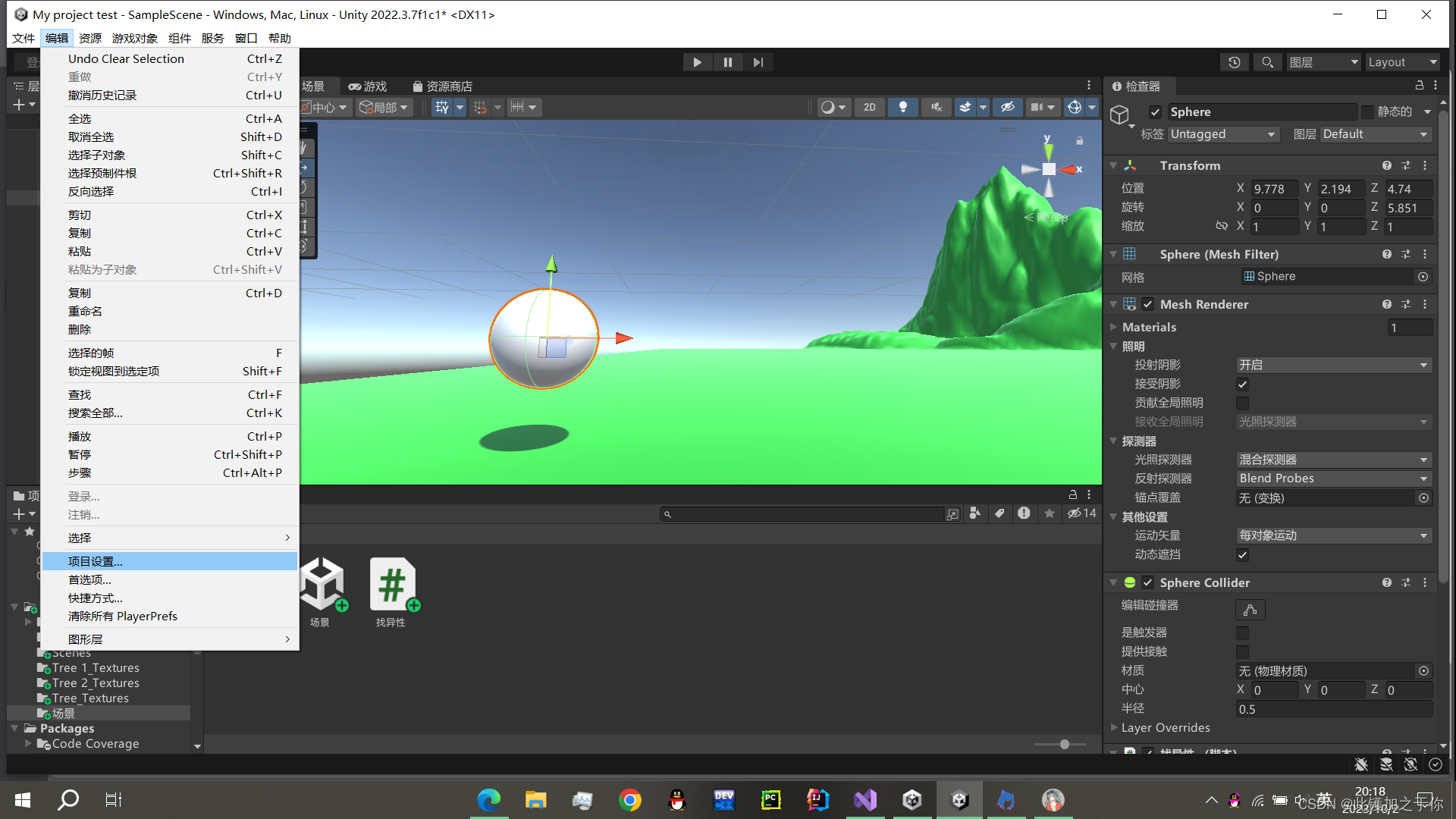Click Position X value field 9.778
The height and width of the screenshot is (819, 1456).
[x=1275, y=189]
